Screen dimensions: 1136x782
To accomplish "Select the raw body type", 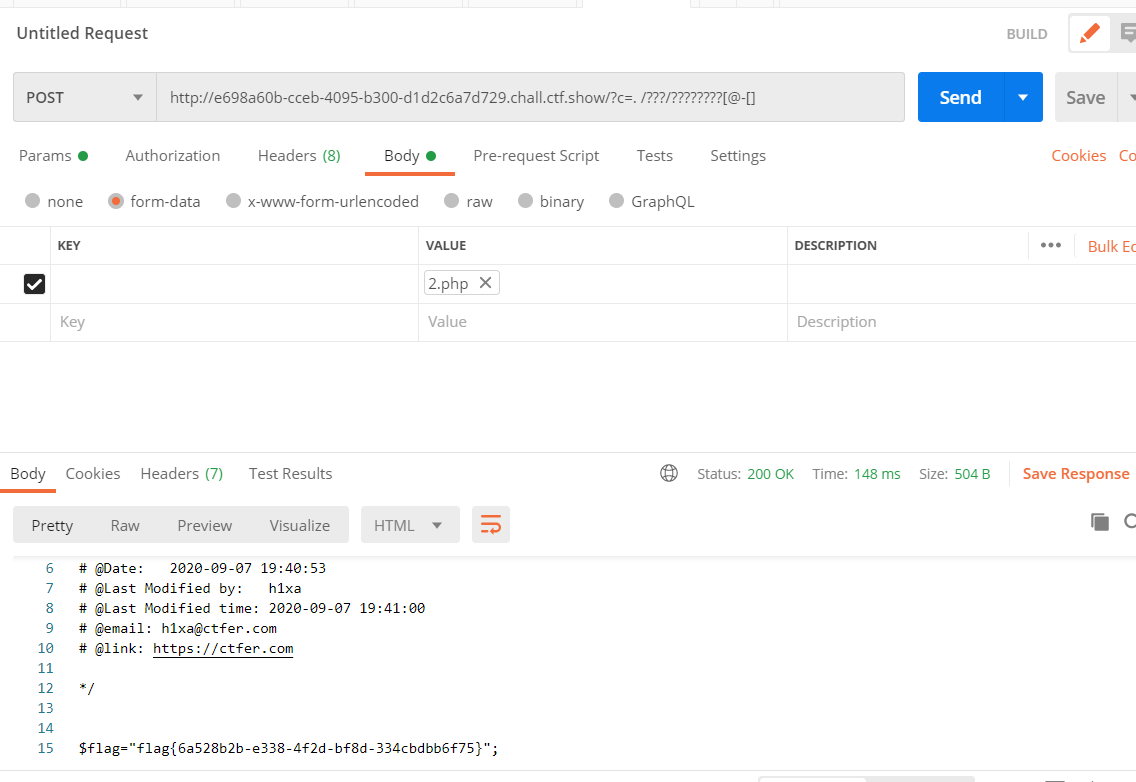I will coord(451,201).
